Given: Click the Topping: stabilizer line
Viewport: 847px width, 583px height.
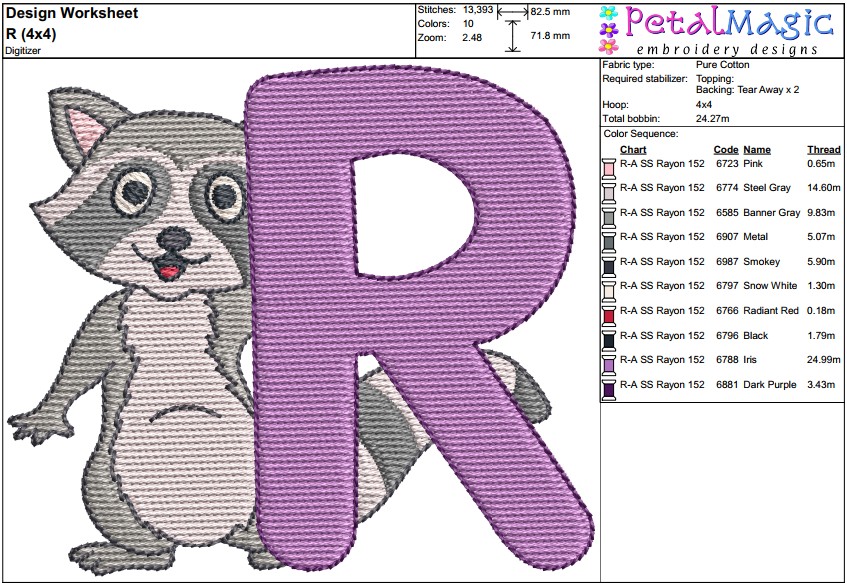Looking at the screenshot, I should click(x=715, y=79).
